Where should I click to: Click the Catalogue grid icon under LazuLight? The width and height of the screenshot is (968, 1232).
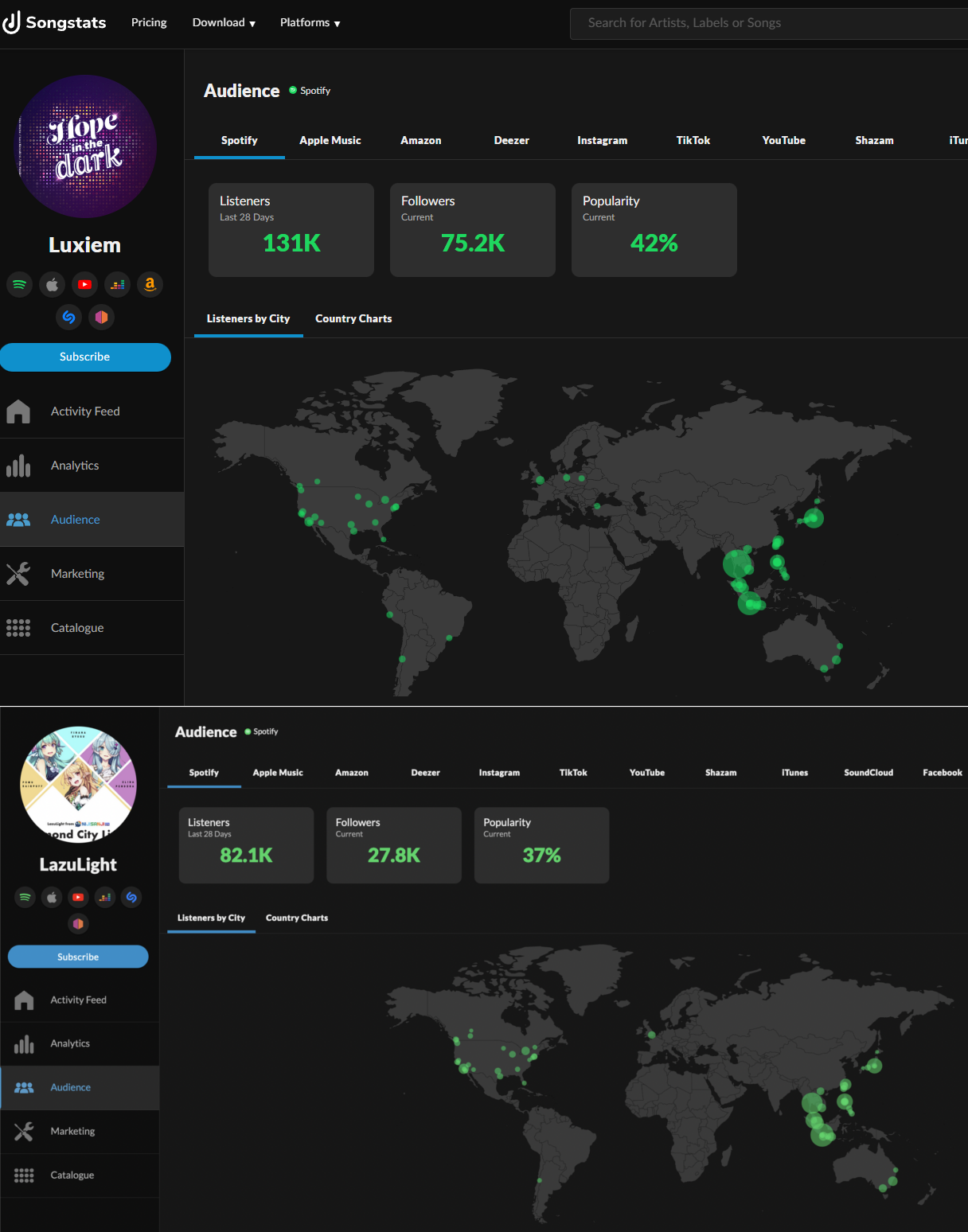(x=24, y=1175)
